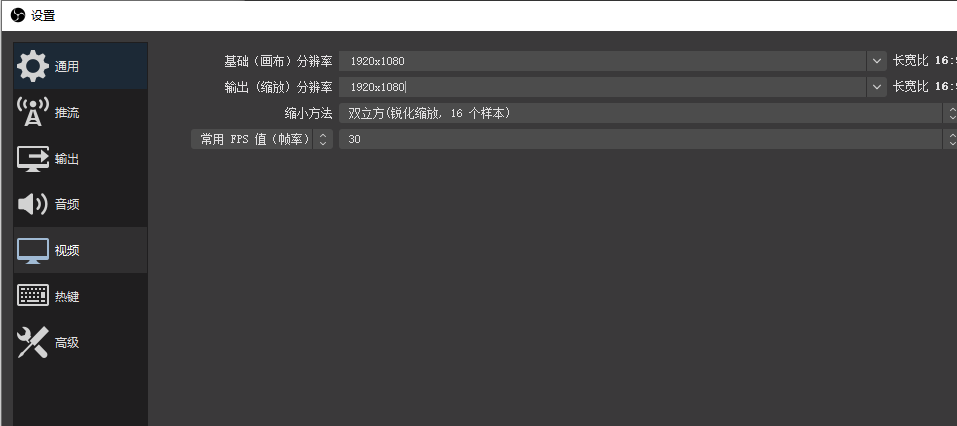Open the 输出 (Output) monitor-arrow icon

32,159
